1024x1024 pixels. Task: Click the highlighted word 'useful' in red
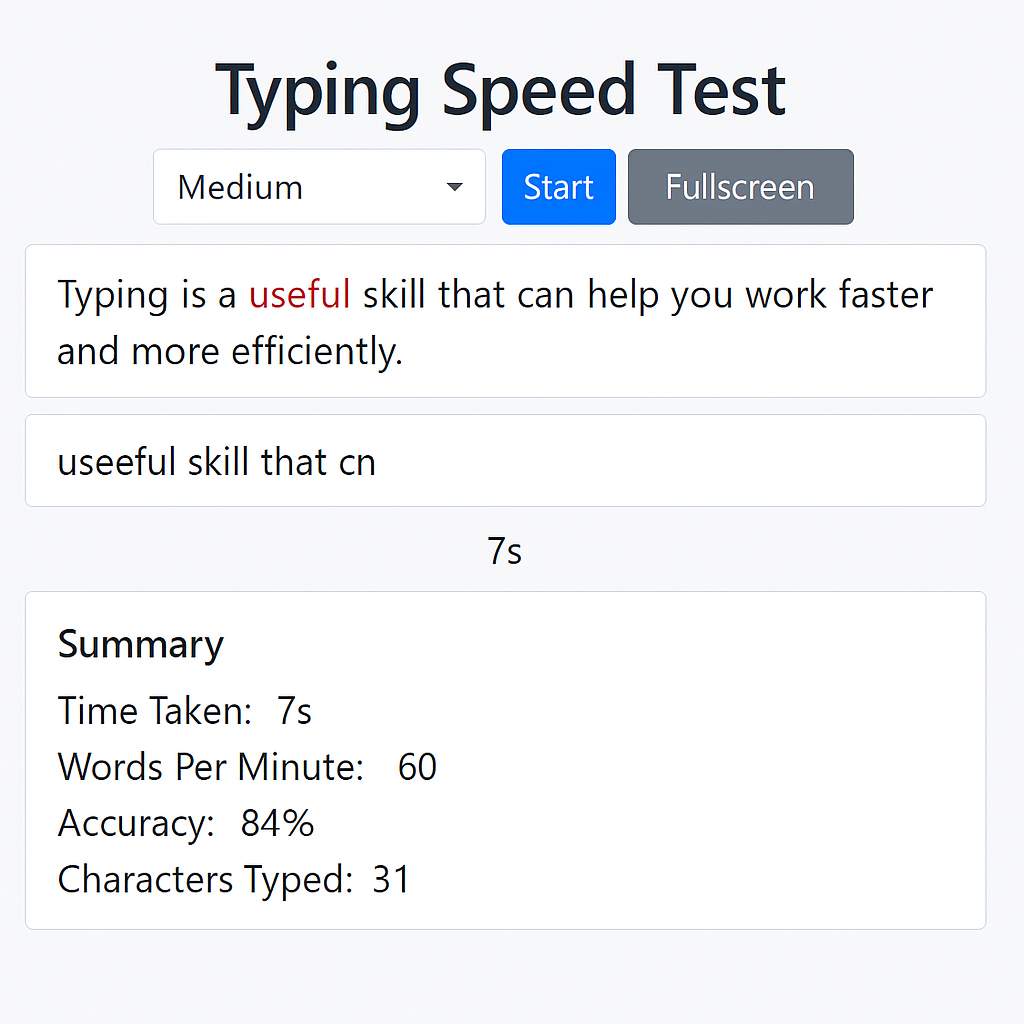tap(299, 295)
